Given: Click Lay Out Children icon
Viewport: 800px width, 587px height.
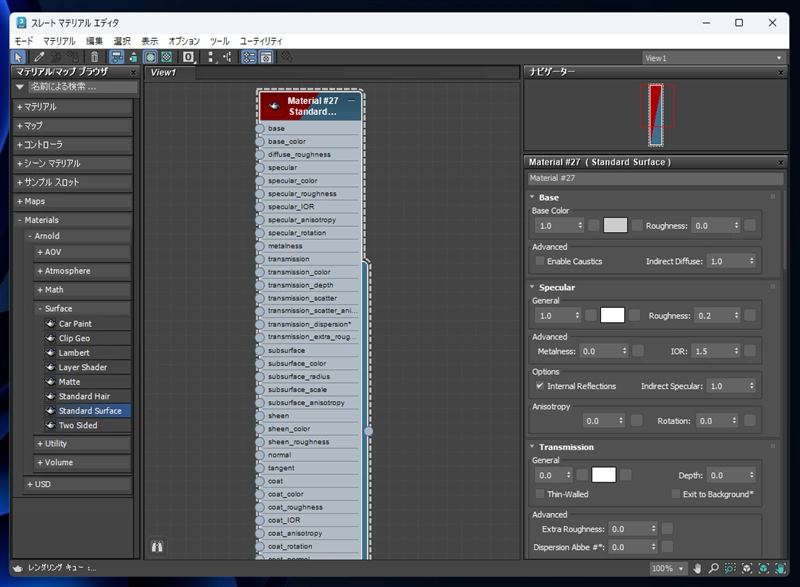Looking at the screenshot, I should pyautogui.click(x=227, y=57).
